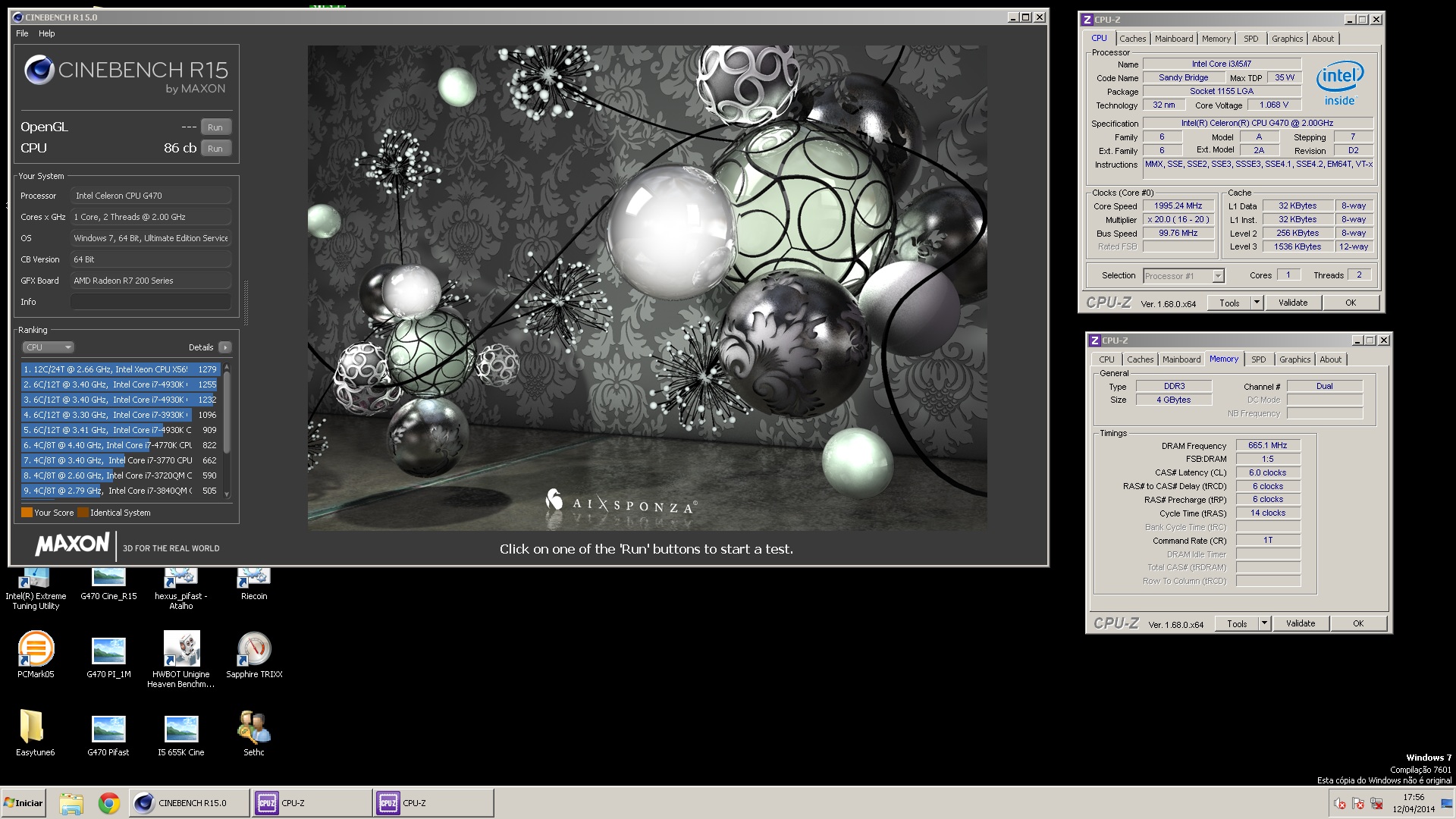The image size is (1456, 819).
Task: Click the DRAM Frequency value 665.1 MHz
Action: (1268, 445)
